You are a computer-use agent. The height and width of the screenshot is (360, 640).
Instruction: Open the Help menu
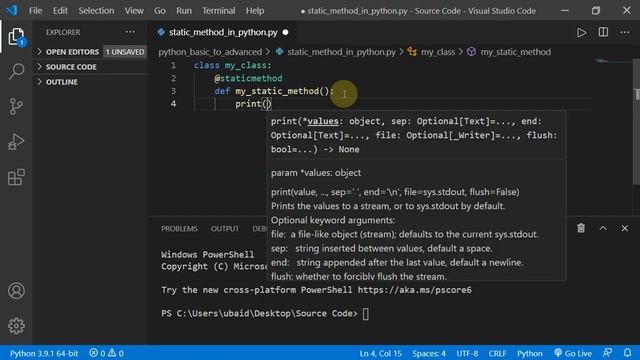point(255,11)
